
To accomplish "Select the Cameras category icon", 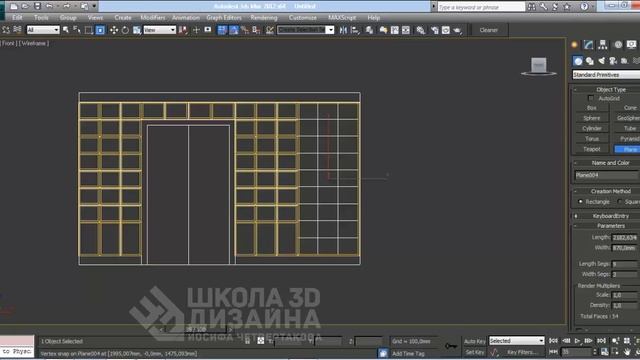I will tap(613, 61).
